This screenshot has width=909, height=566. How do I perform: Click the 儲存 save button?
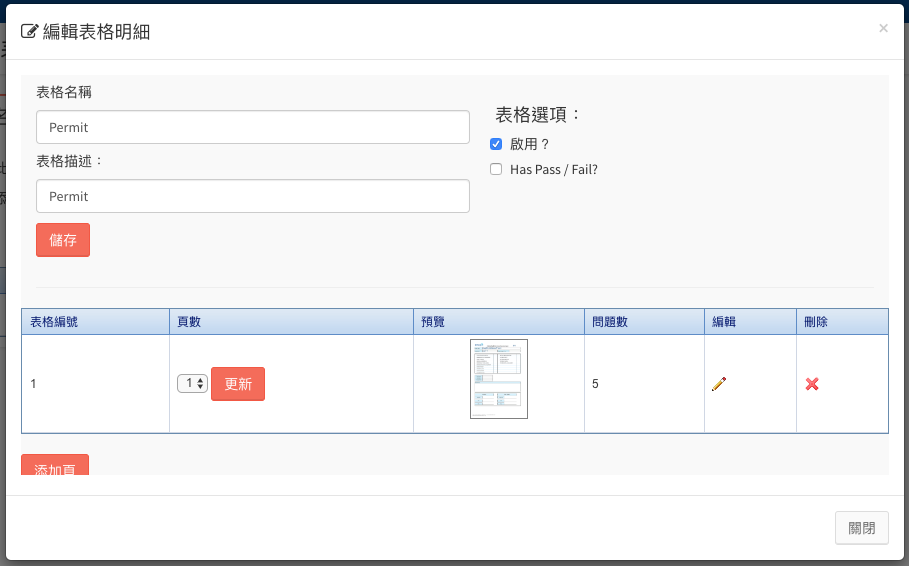click(63, 240)
